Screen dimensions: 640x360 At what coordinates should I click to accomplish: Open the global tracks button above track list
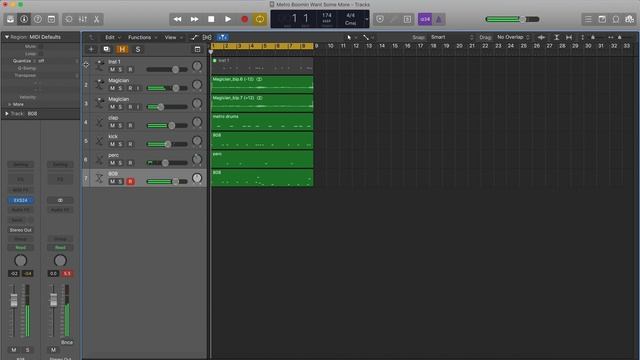[x=198, y=49]
